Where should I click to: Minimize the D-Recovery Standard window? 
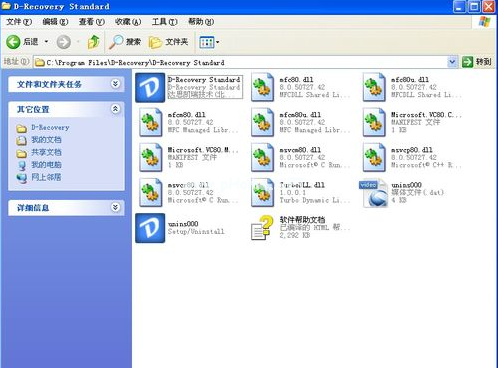[459, 7]
